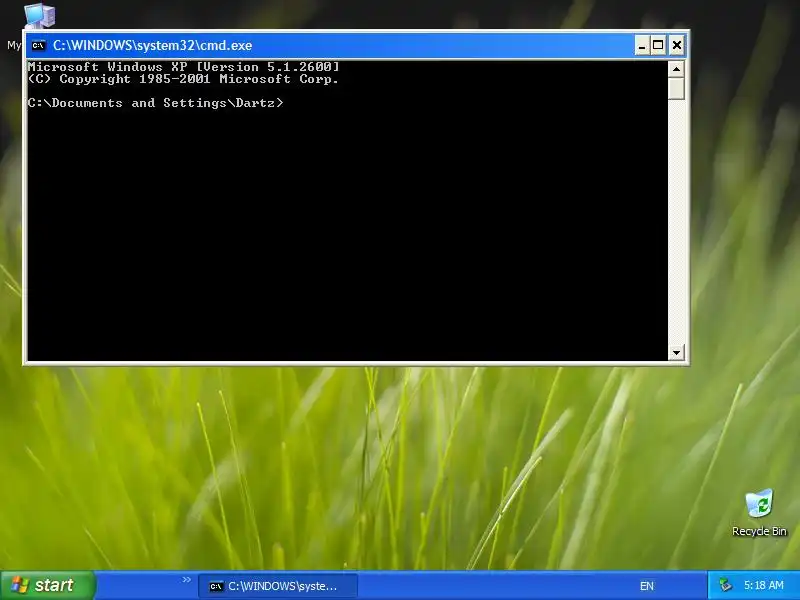Image resolution: width=800 pixels, height=600 pixels.
Task: Close the cmd.exe window
Action: tap(677, 45)
